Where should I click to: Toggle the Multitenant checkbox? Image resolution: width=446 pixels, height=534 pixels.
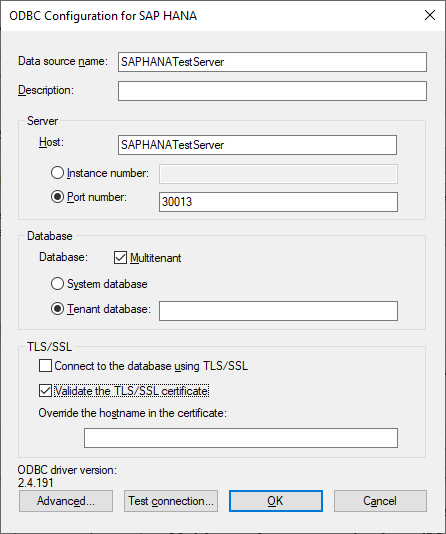[120, 258]
